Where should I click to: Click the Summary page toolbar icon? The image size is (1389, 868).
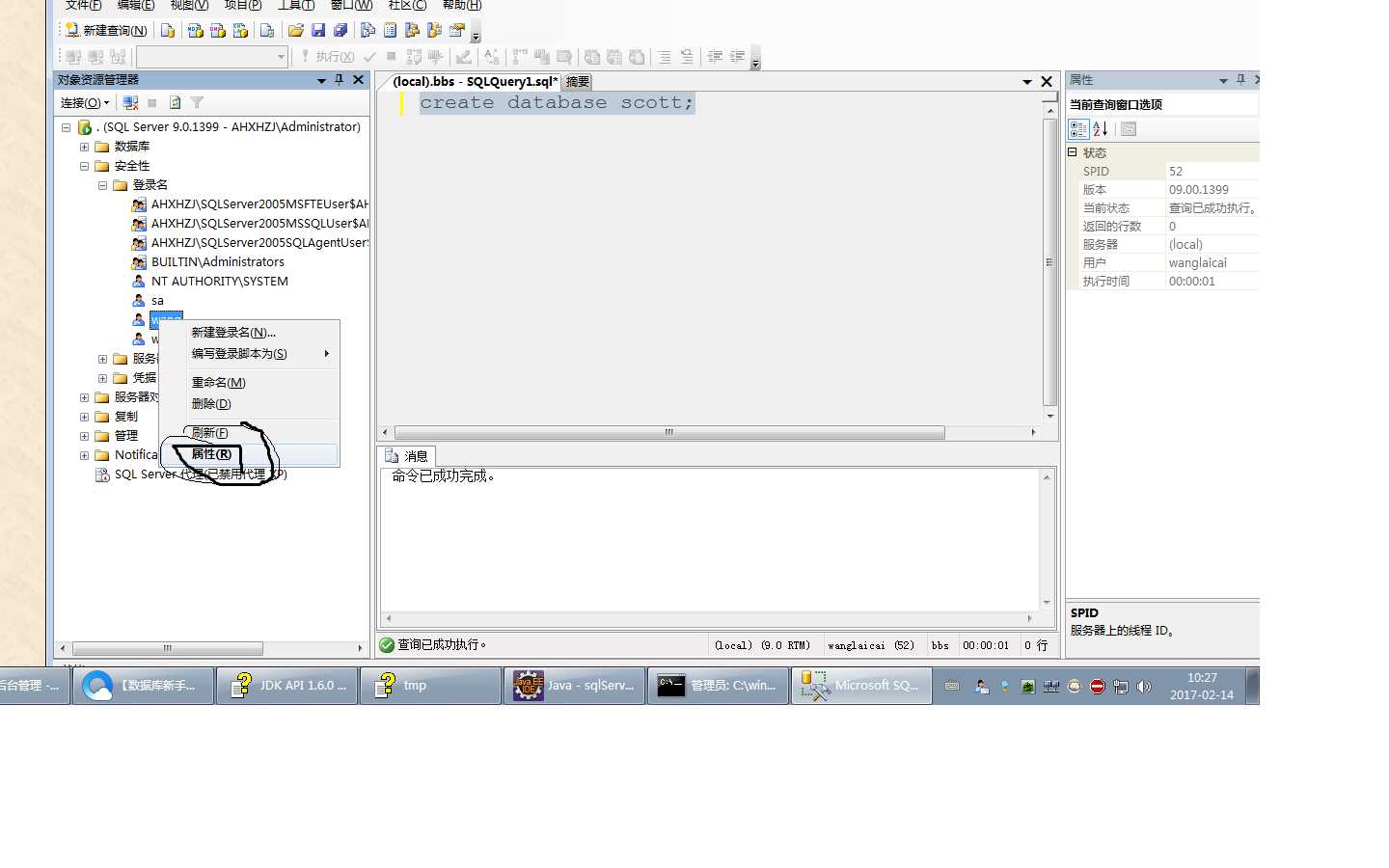point(390,30)
